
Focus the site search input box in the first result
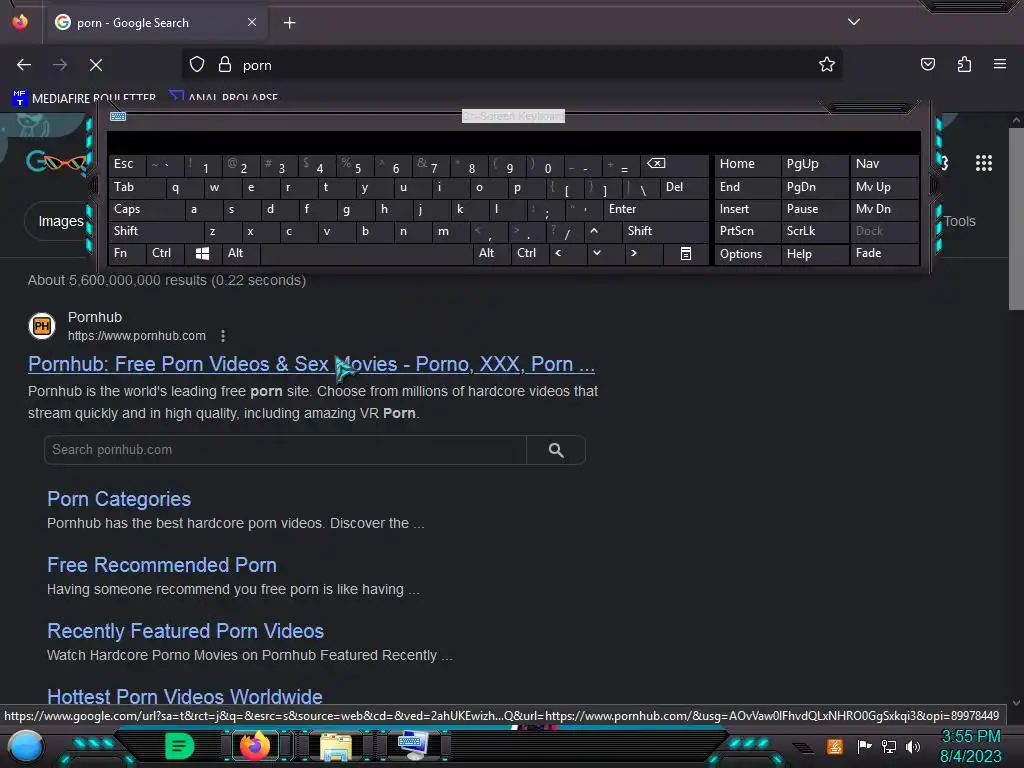click(x=285, y=450)
